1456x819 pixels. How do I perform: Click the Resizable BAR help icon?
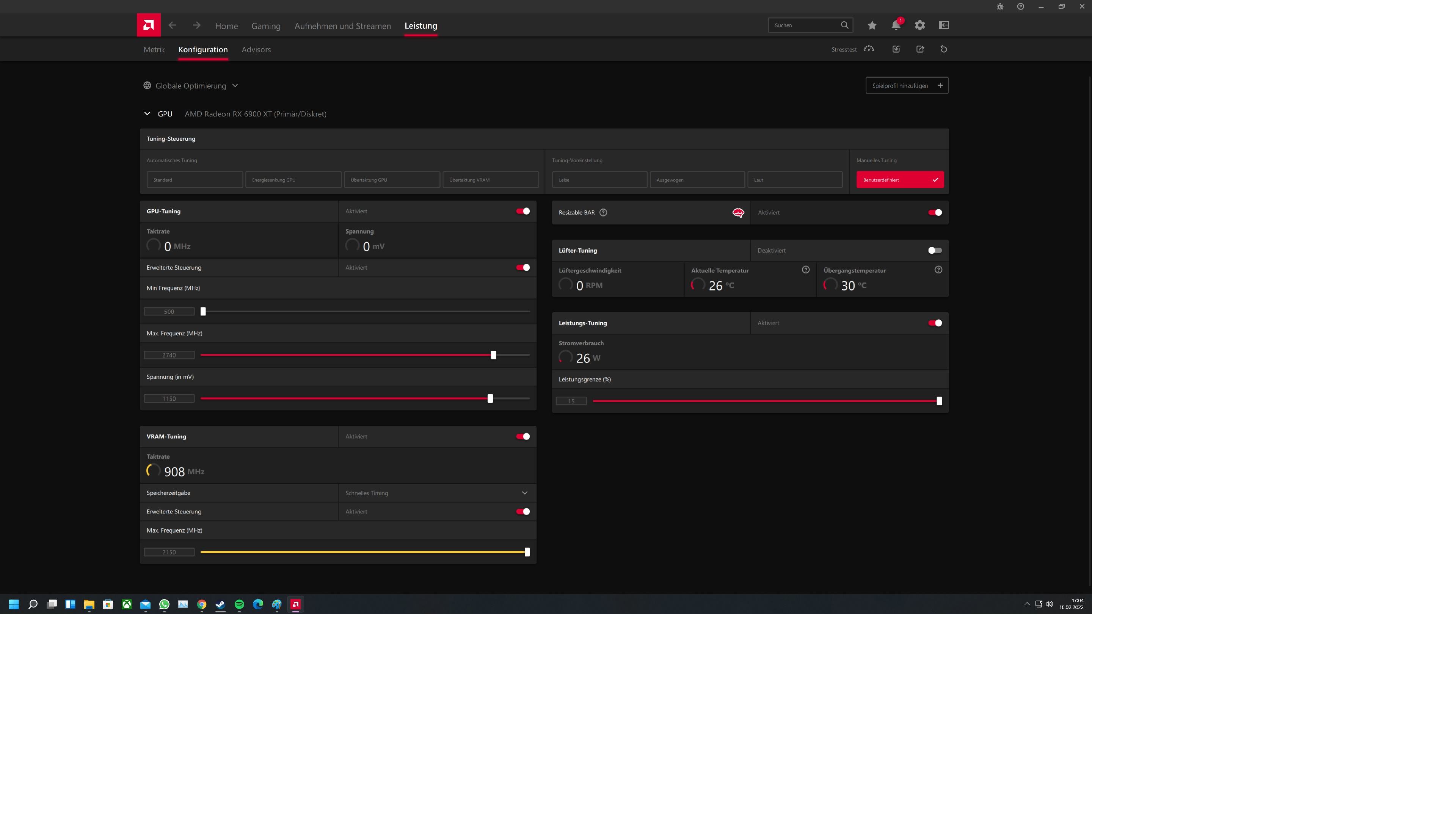pyautogui.click(x=603, y=212)
